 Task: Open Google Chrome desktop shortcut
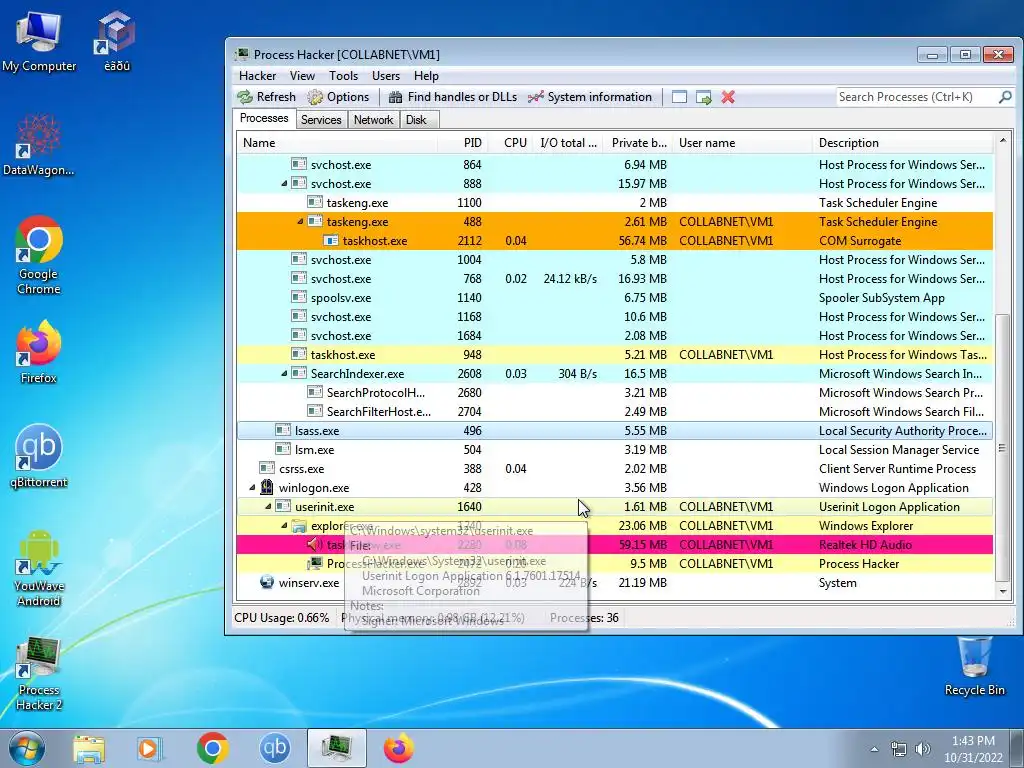(39, 255)
